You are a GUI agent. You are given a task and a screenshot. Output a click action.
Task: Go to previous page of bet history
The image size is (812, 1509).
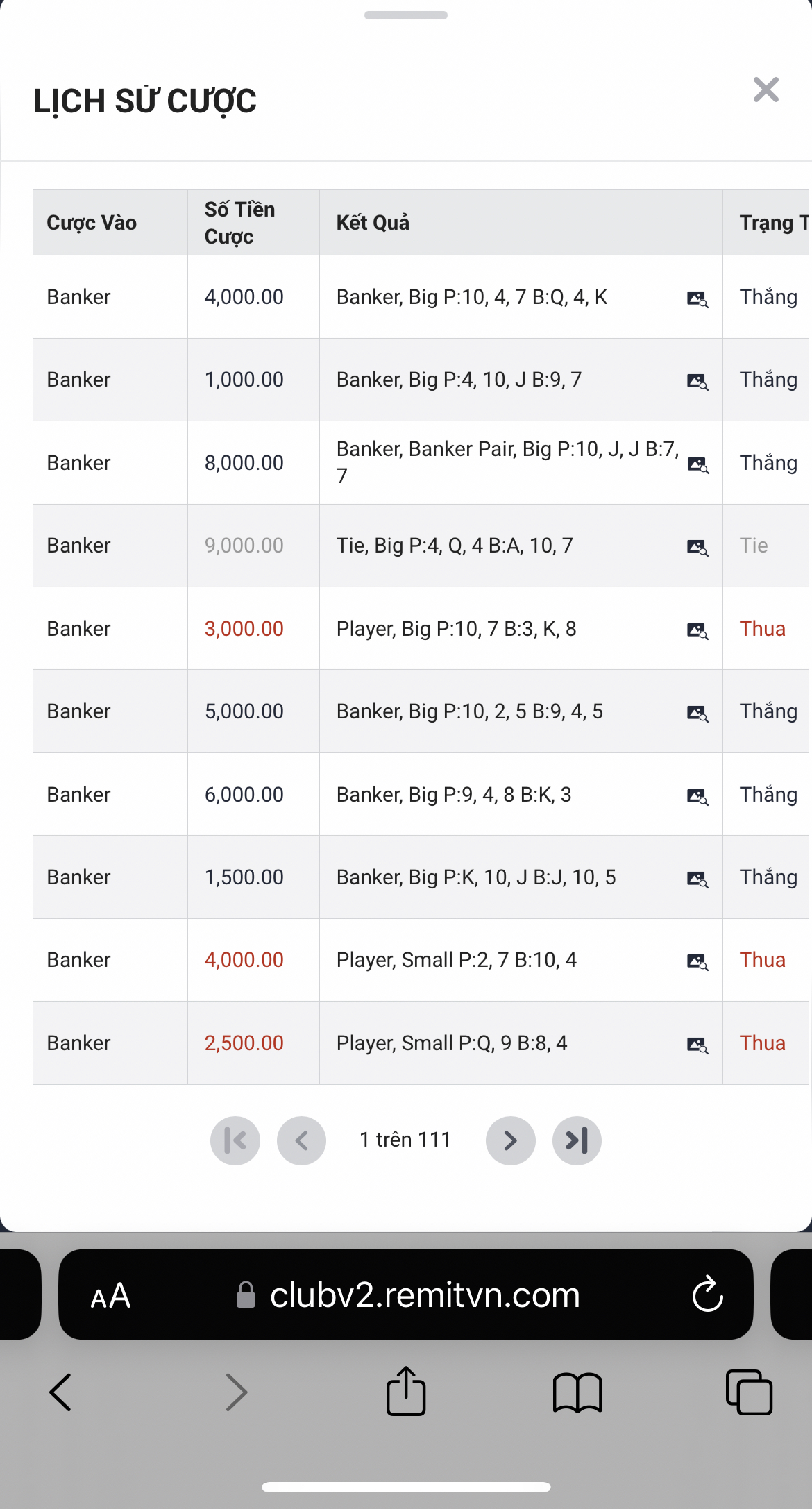[x=301, y=1140]
